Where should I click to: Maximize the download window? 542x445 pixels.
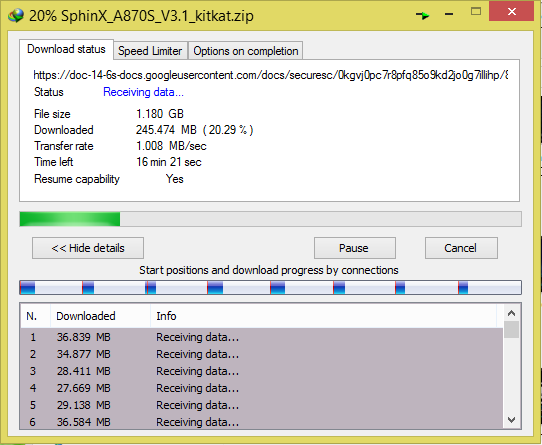(476, 11)
